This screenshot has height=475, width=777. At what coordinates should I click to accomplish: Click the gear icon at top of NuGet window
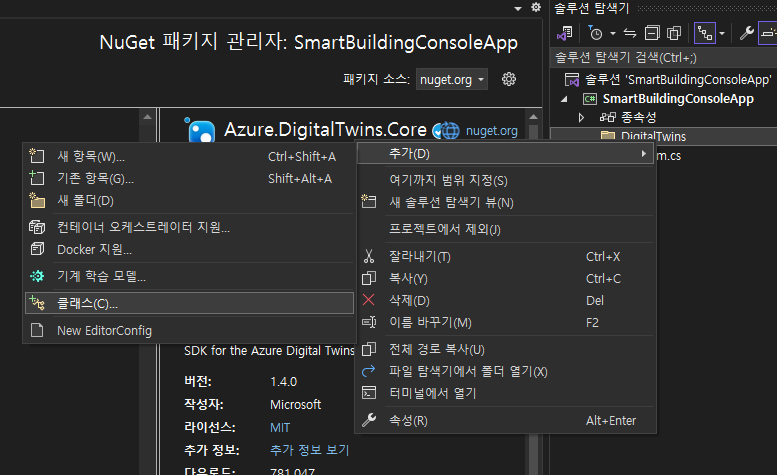536,7
